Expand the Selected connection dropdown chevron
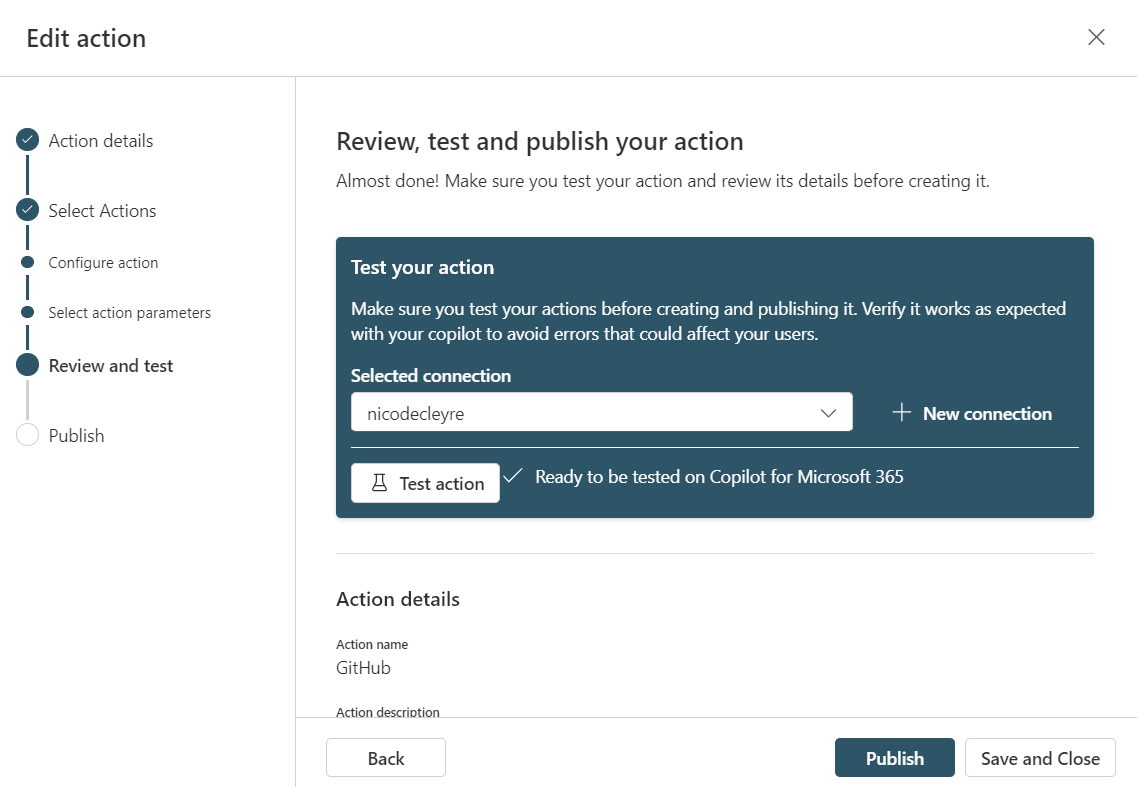Viewport: 1137px width, 787px height. pyautogui.click(x=828, y=413)
